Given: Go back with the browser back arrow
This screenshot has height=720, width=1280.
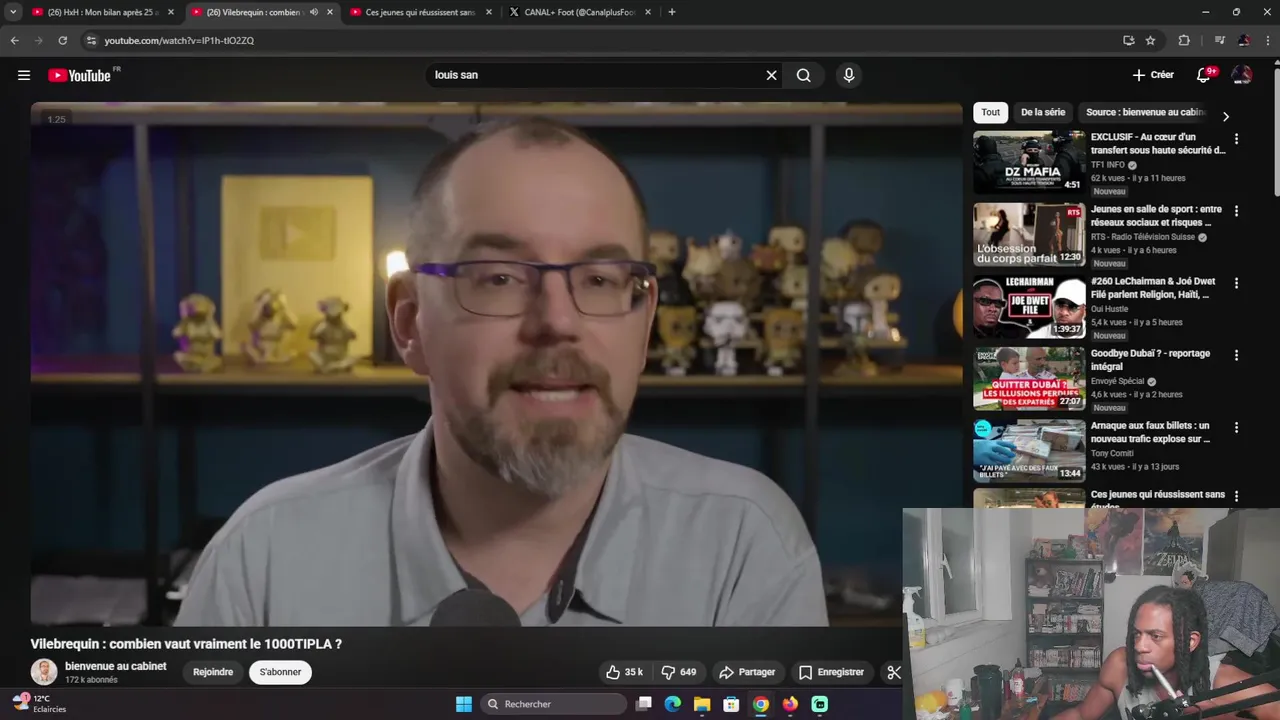Looking at the screenshot, I should (x=14, y=40).
